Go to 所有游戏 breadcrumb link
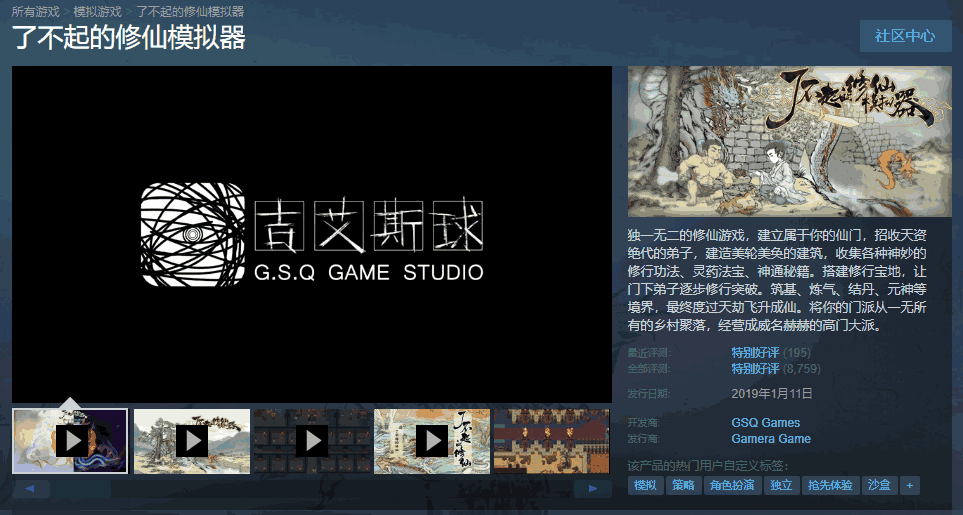The height and width of the screenshot is (515, 963). click(36, 12)
